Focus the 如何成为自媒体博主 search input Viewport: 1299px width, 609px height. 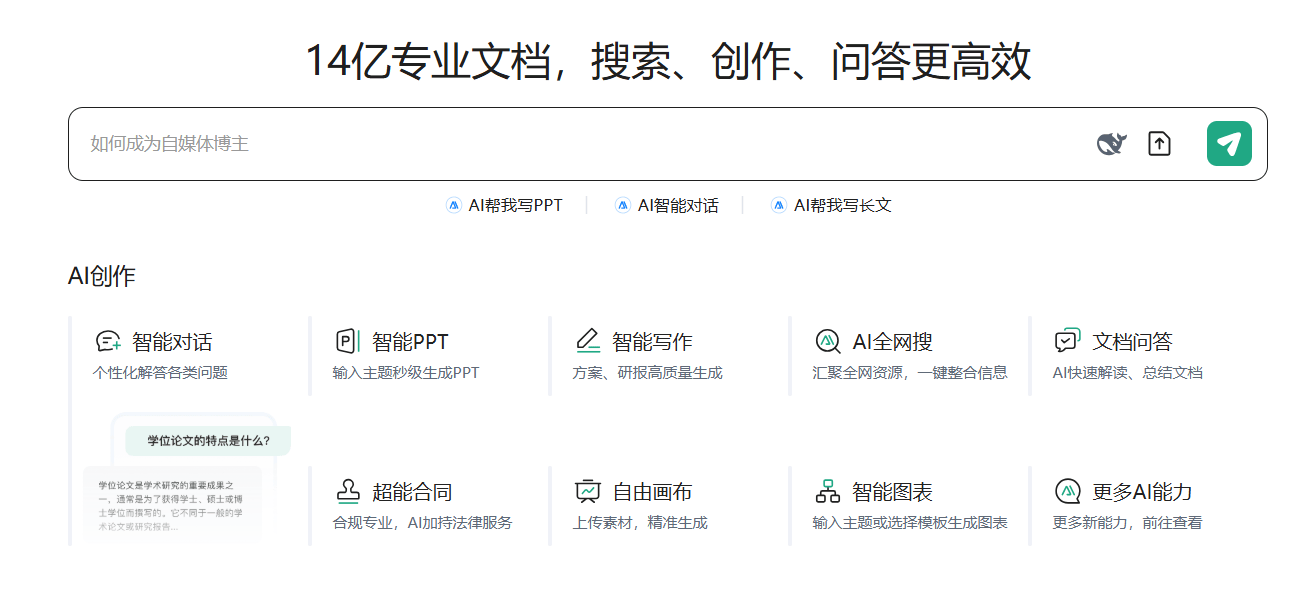click(580, 144)
